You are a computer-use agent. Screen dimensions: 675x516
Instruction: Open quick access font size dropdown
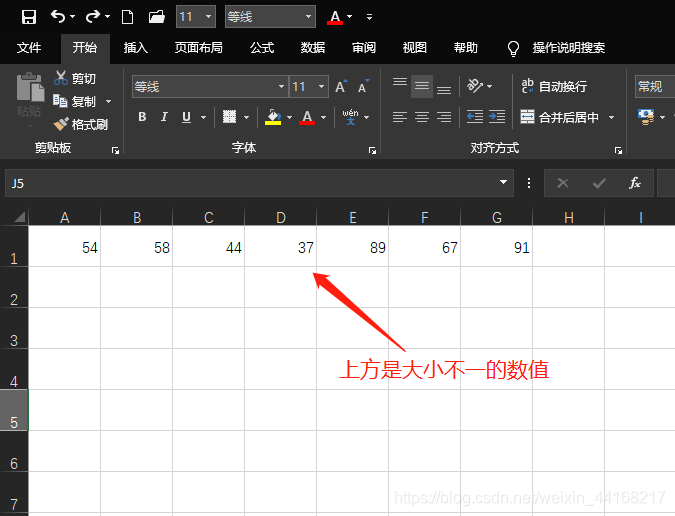click(208, 17)
